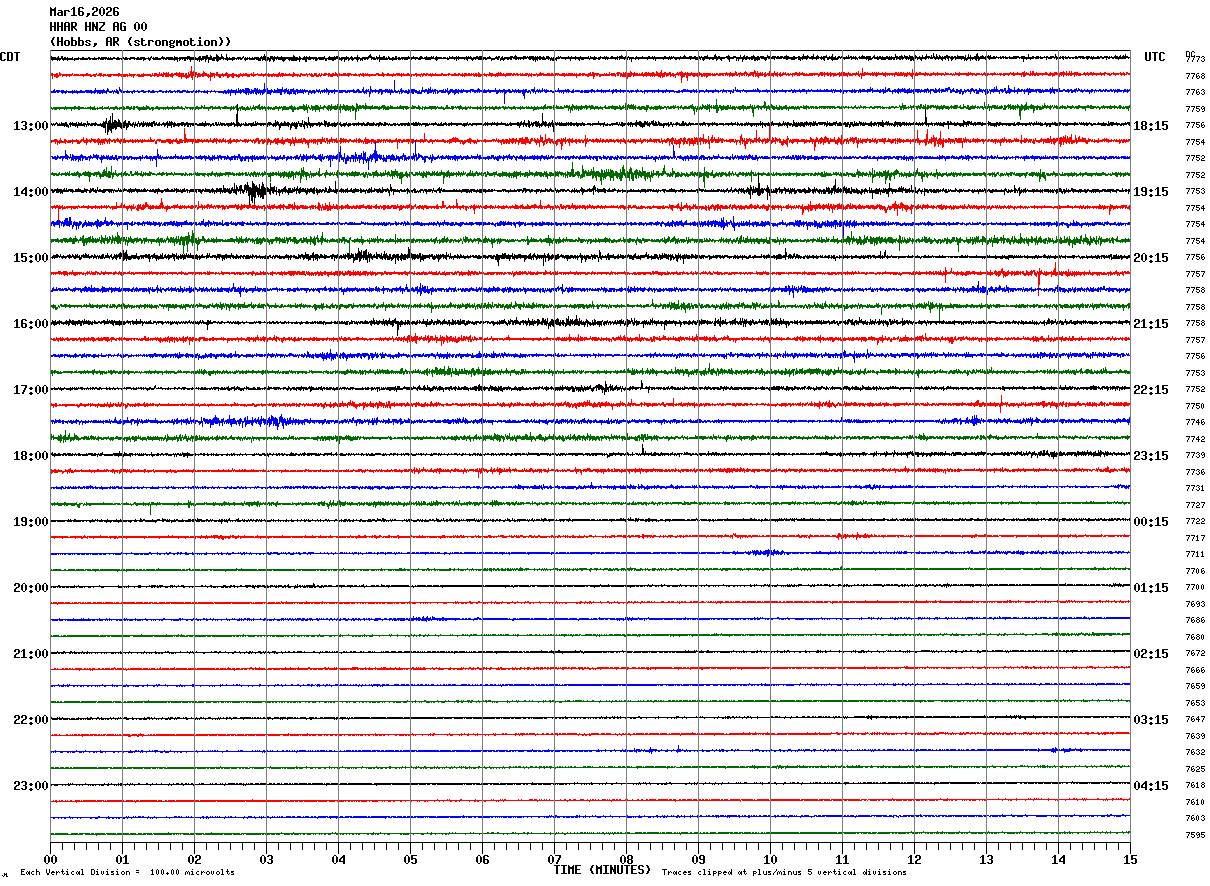Click the '18:00' CDT time label

[x=31, y=456]
